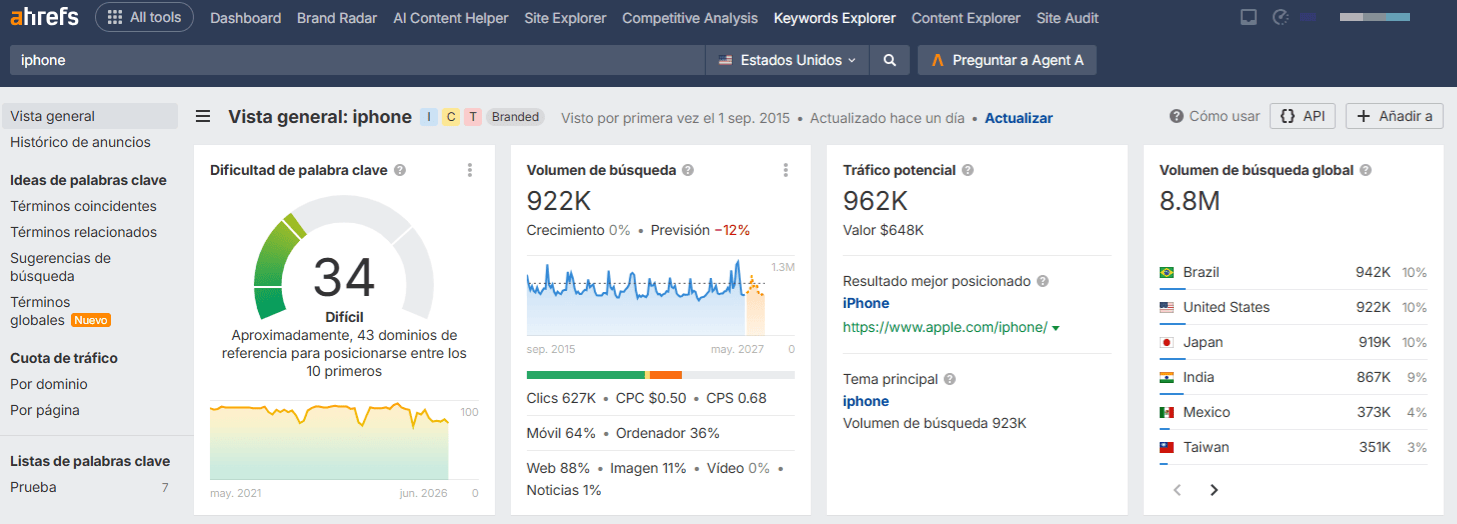The image size is (1457, 524).
Task: Open Site Audit
Action: coord(1067,18)
